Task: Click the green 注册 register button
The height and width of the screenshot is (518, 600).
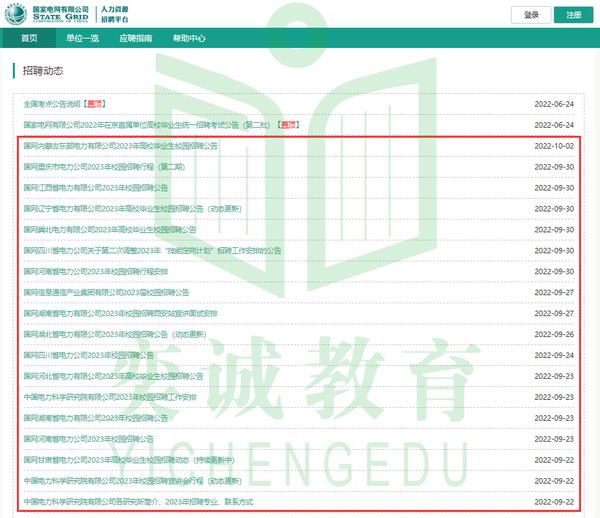Action: (x=574, y=15)
